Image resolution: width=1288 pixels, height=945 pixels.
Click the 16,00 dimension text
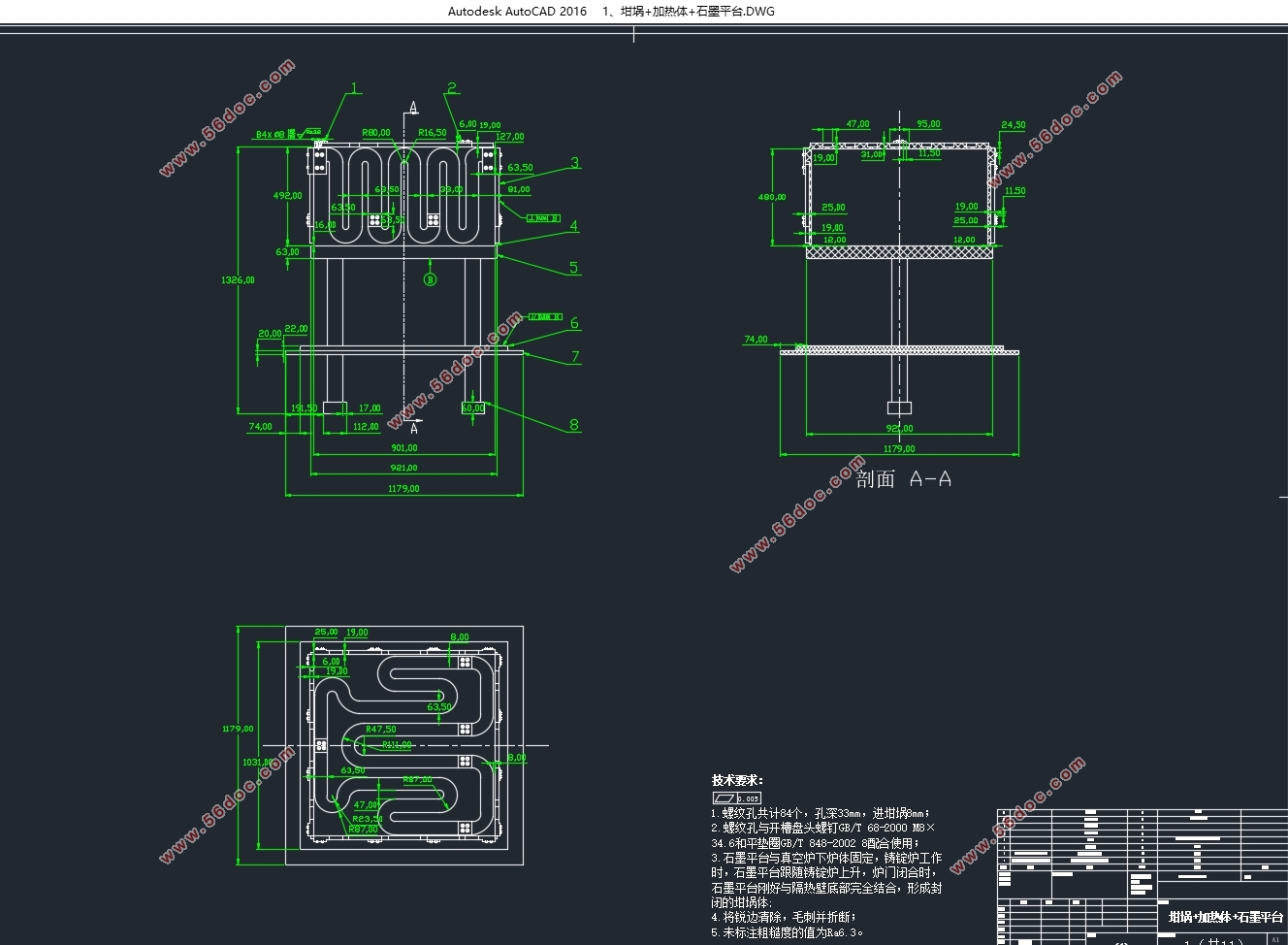coord(325,225)
